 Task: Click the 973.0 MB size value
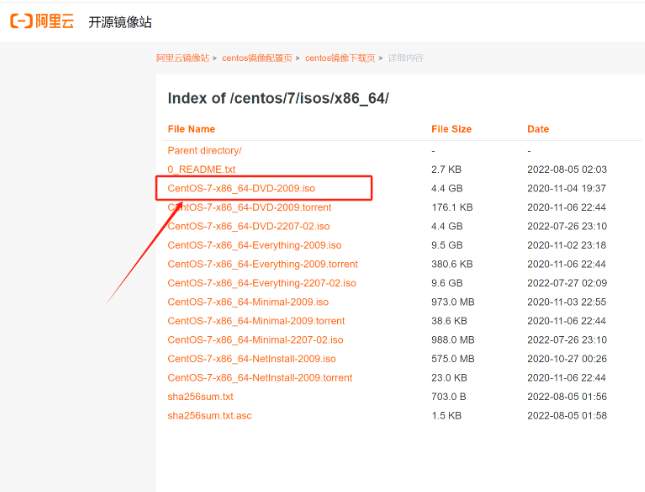click(x=452, y=302)
